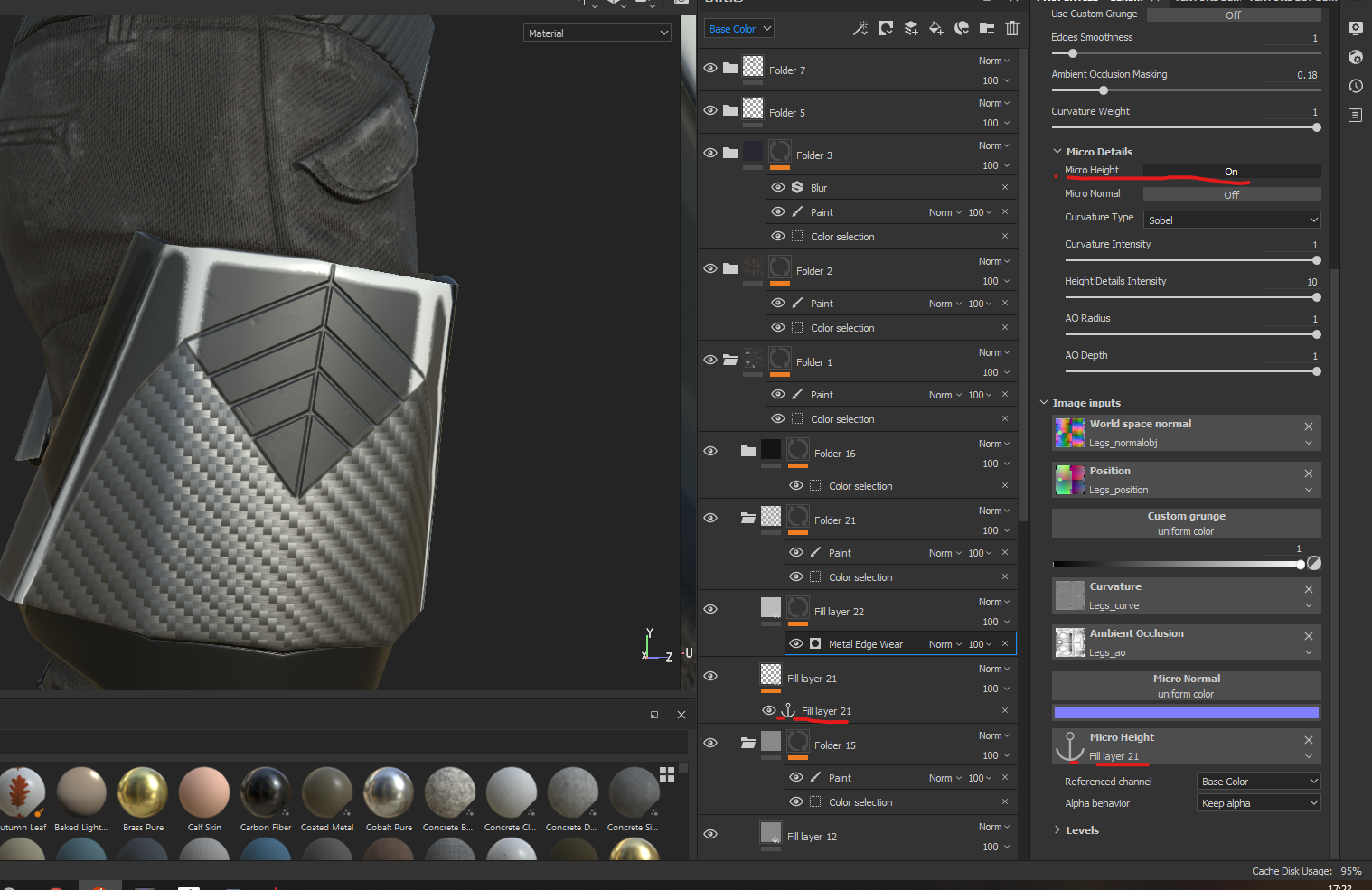Close the shelf panel

[681, 715]
